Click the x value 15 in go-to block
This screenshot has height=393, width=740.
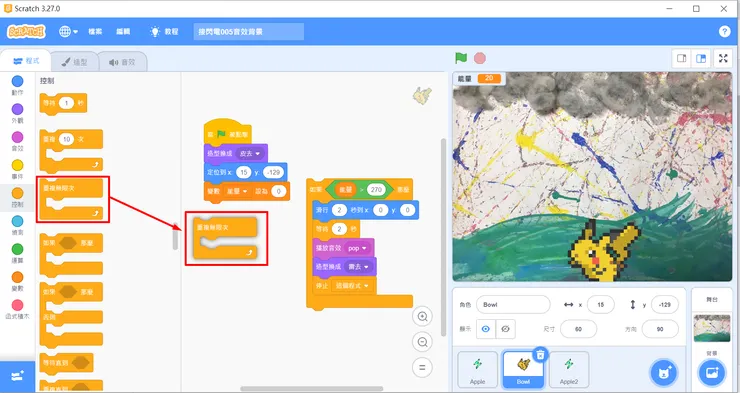coord(243,172)
